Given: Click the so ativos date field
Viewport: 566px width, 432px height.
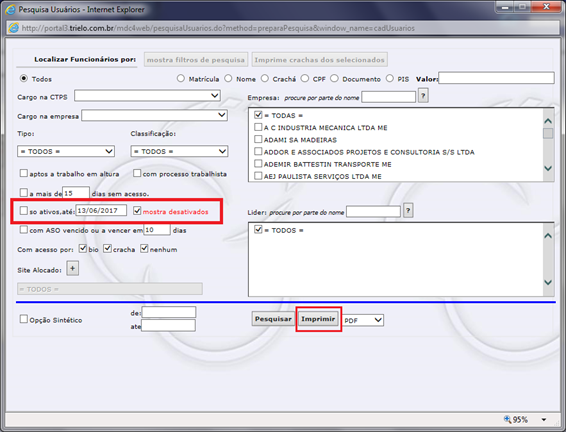Looking at the screenshot, I should 101,210.
